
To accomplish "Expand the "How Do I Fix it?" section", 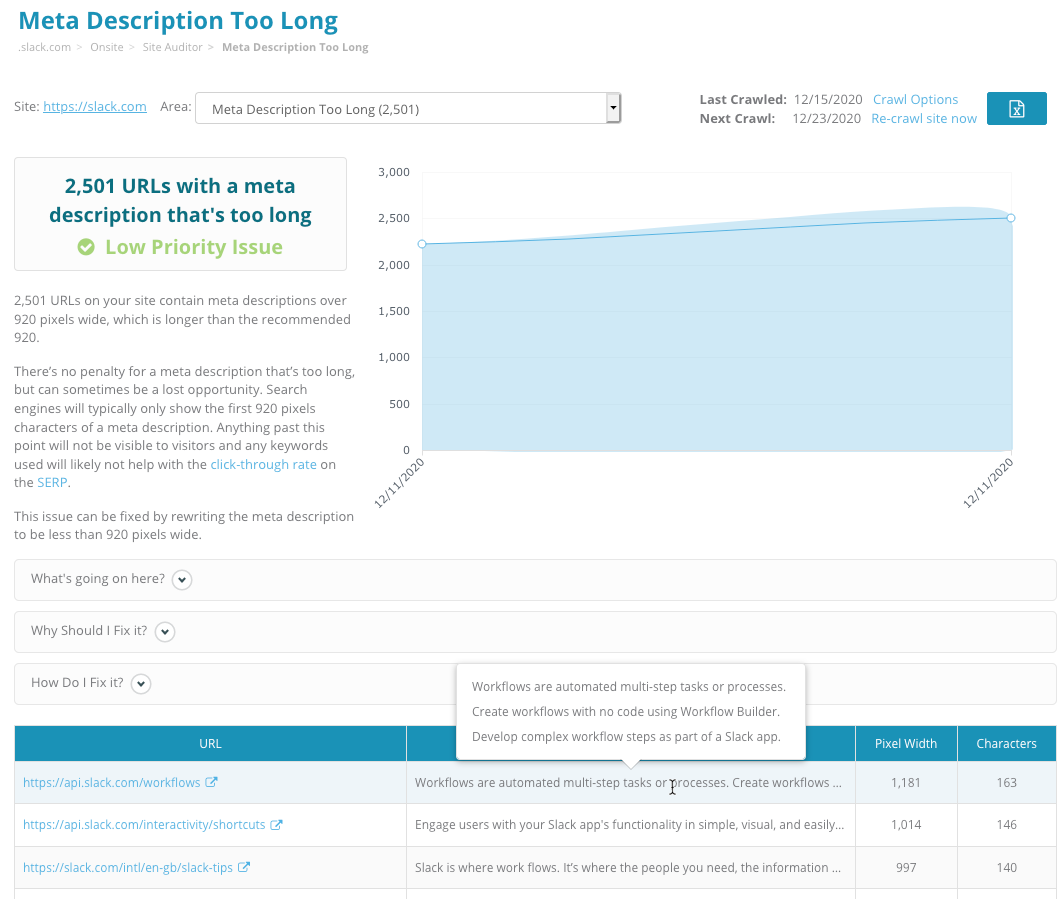I will [142, 684].
